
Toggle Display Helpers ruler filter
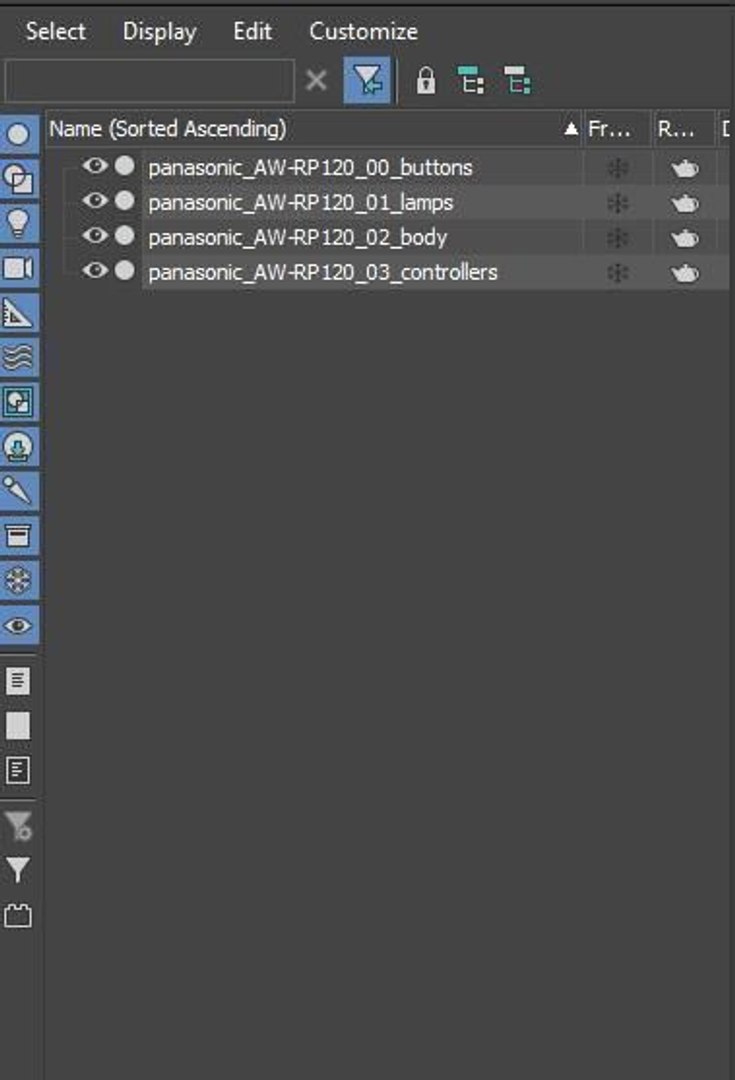[18, 313]
